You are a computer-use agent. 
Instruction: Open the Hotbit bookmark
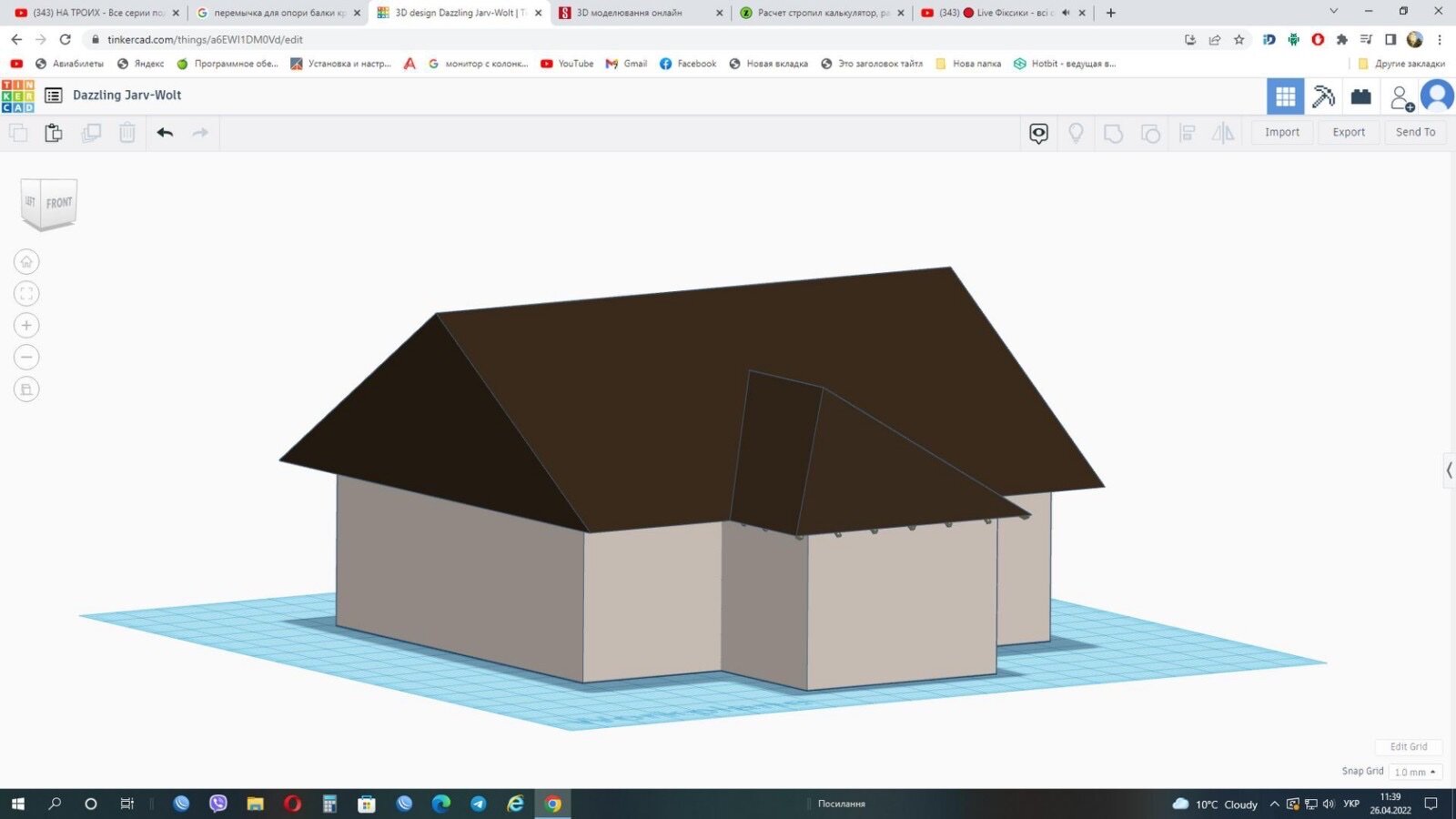[1065, 64]
